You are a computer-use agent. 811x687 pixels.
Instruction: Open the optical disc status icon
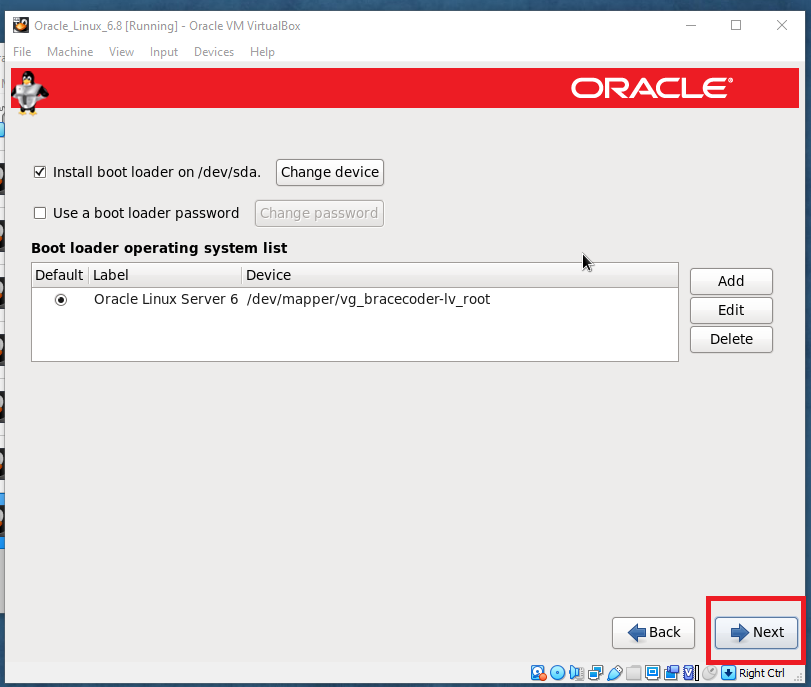[557, 673]
